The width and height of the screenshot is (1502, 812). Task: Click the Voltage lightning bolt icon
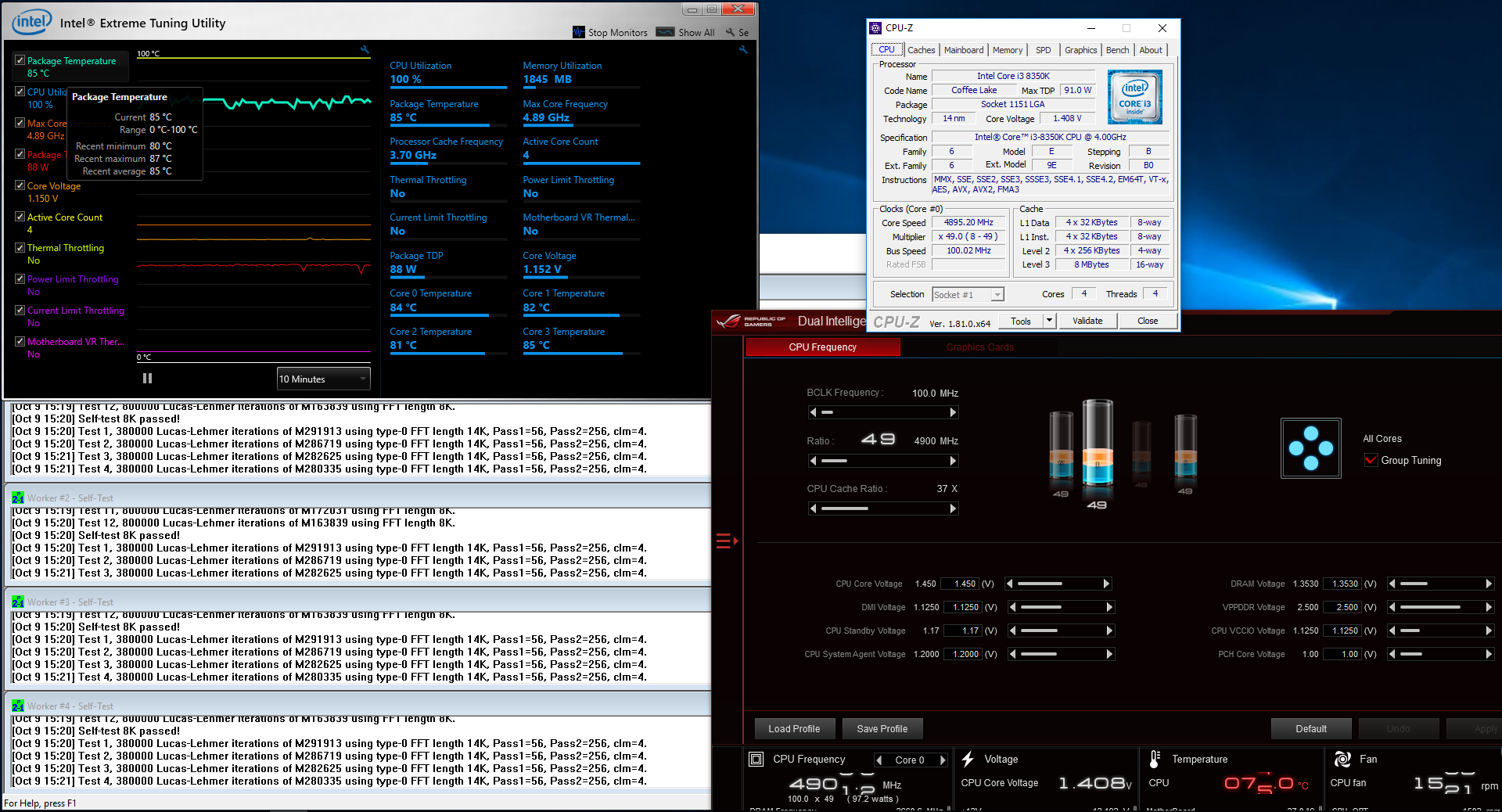(x=968, y=759)
